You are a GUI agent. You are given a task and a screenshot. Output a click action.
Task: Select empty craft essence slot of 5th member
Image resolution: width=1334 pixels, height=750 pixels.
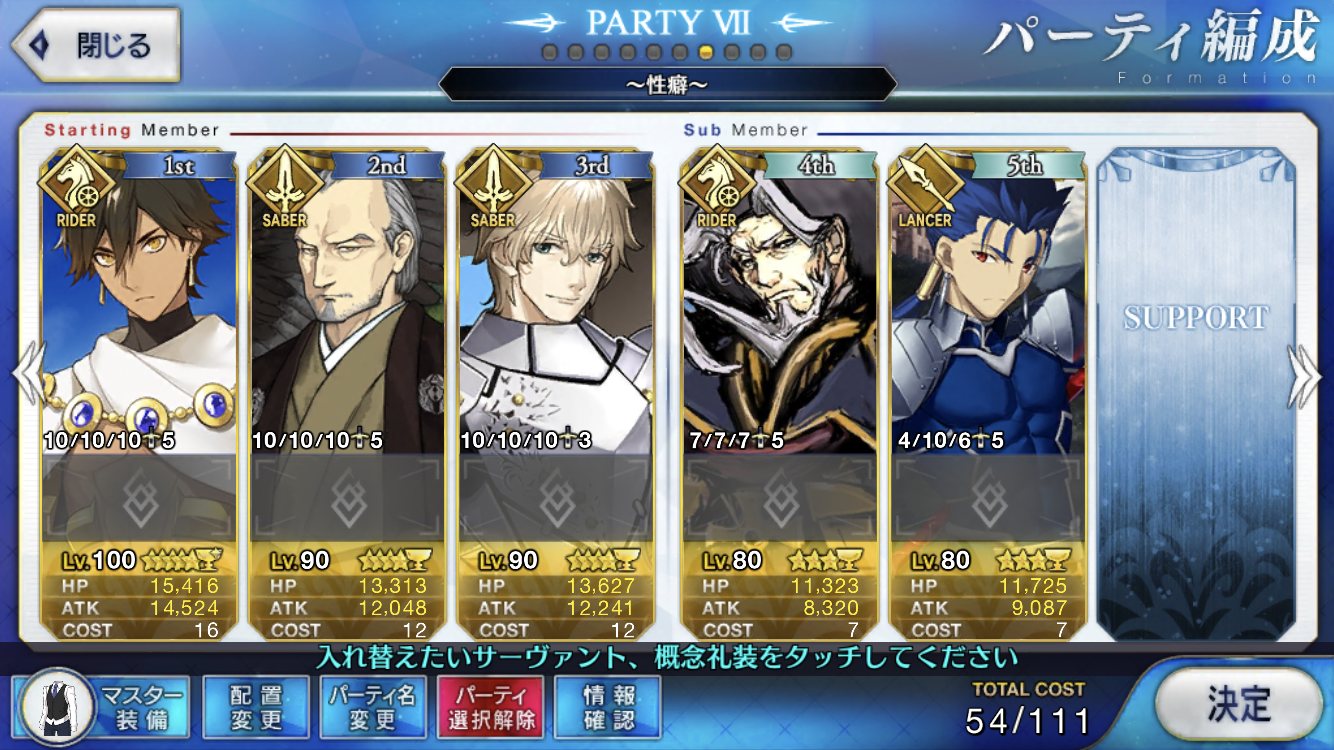987,498
